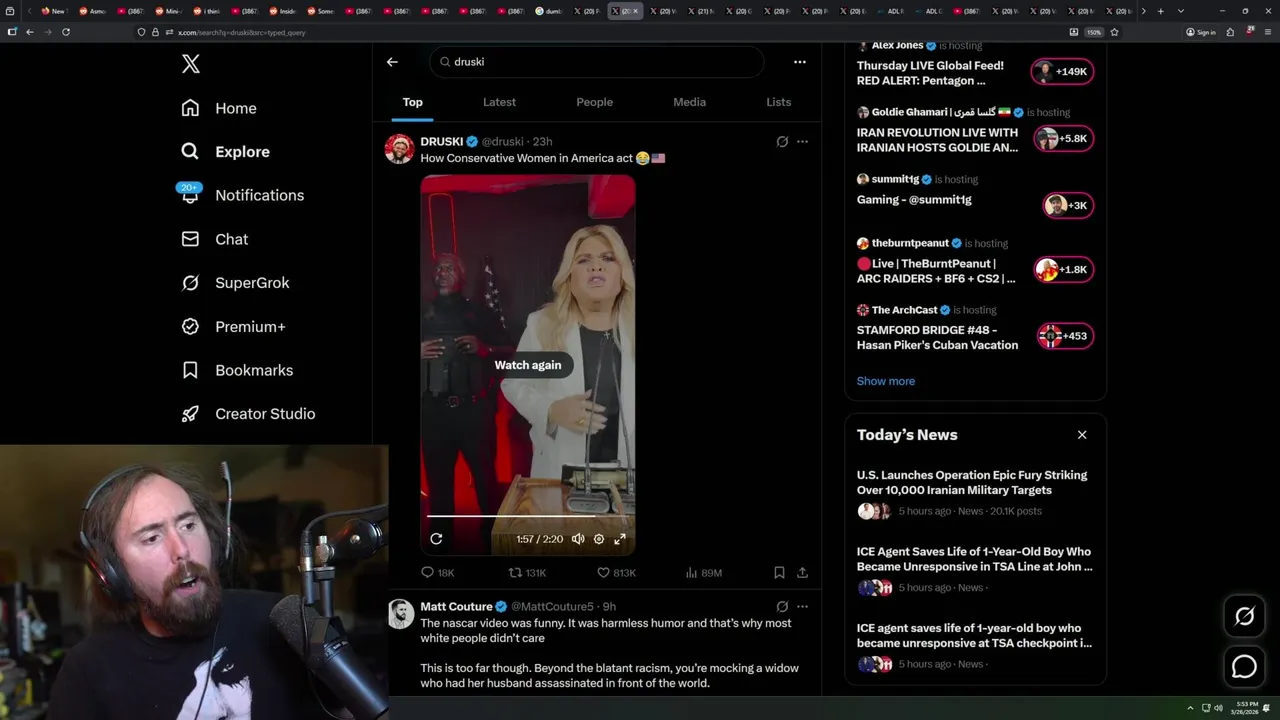Select the Top results tab

click(x=412, y=102)
